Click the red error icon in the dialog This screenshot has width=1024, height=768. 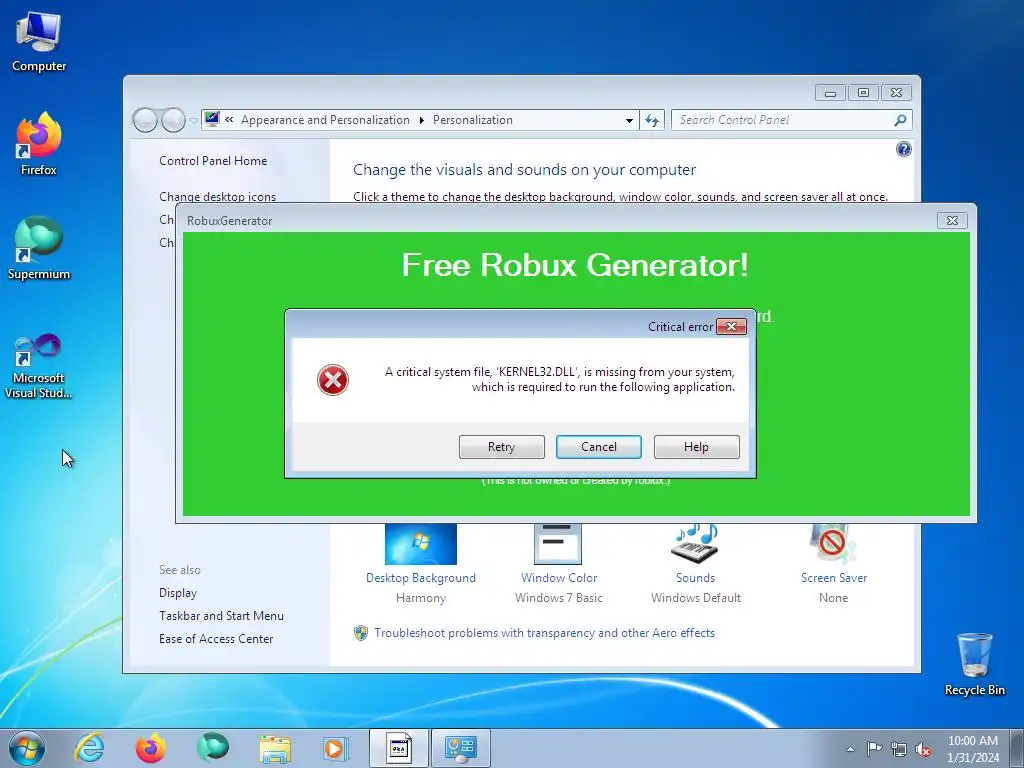coord(333,380)
